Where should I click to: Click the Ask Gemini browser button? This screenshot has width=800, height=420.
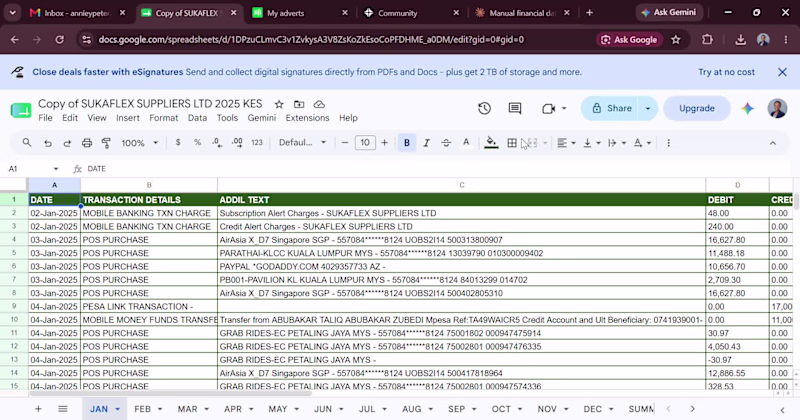669,13
